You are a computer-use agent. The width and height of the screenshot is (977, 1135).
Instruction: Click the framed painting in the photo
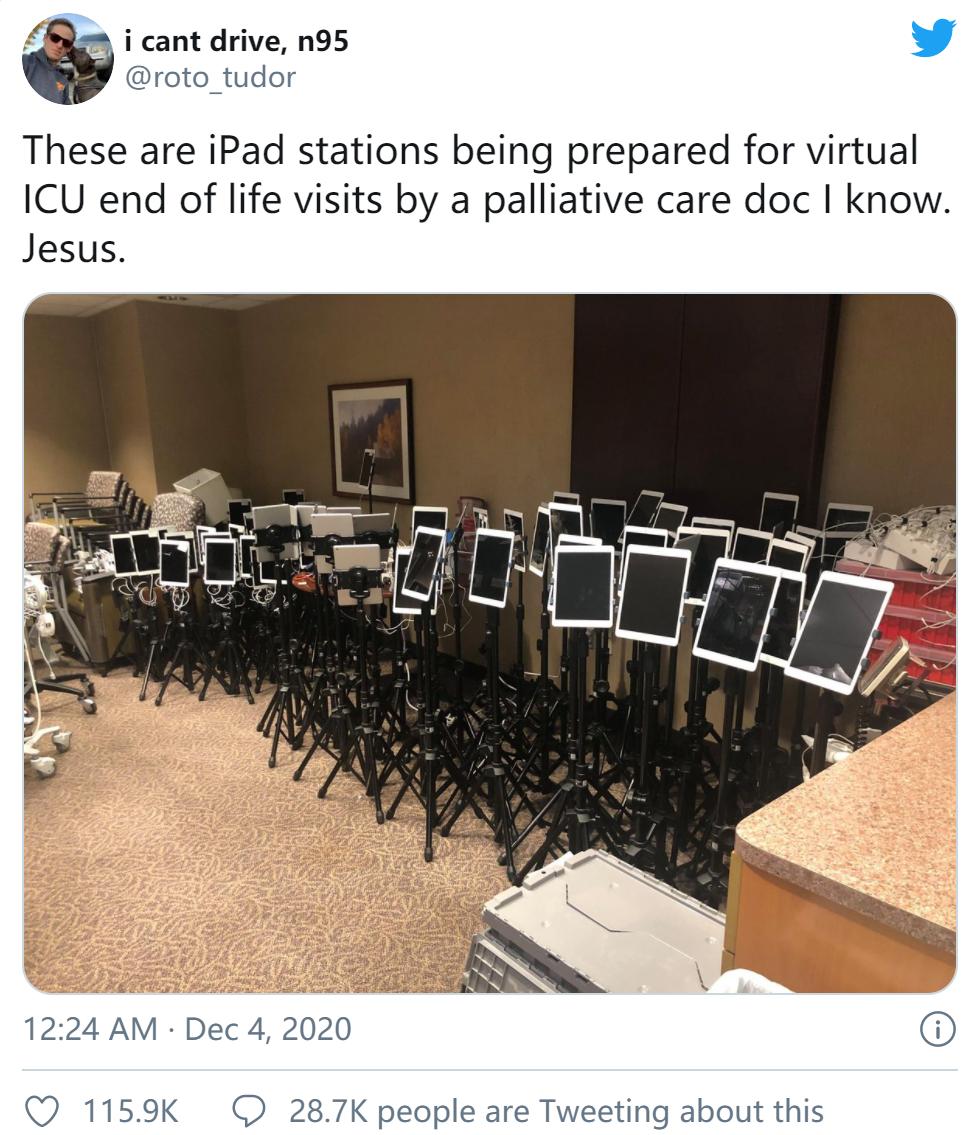click(x=371, y=440)
